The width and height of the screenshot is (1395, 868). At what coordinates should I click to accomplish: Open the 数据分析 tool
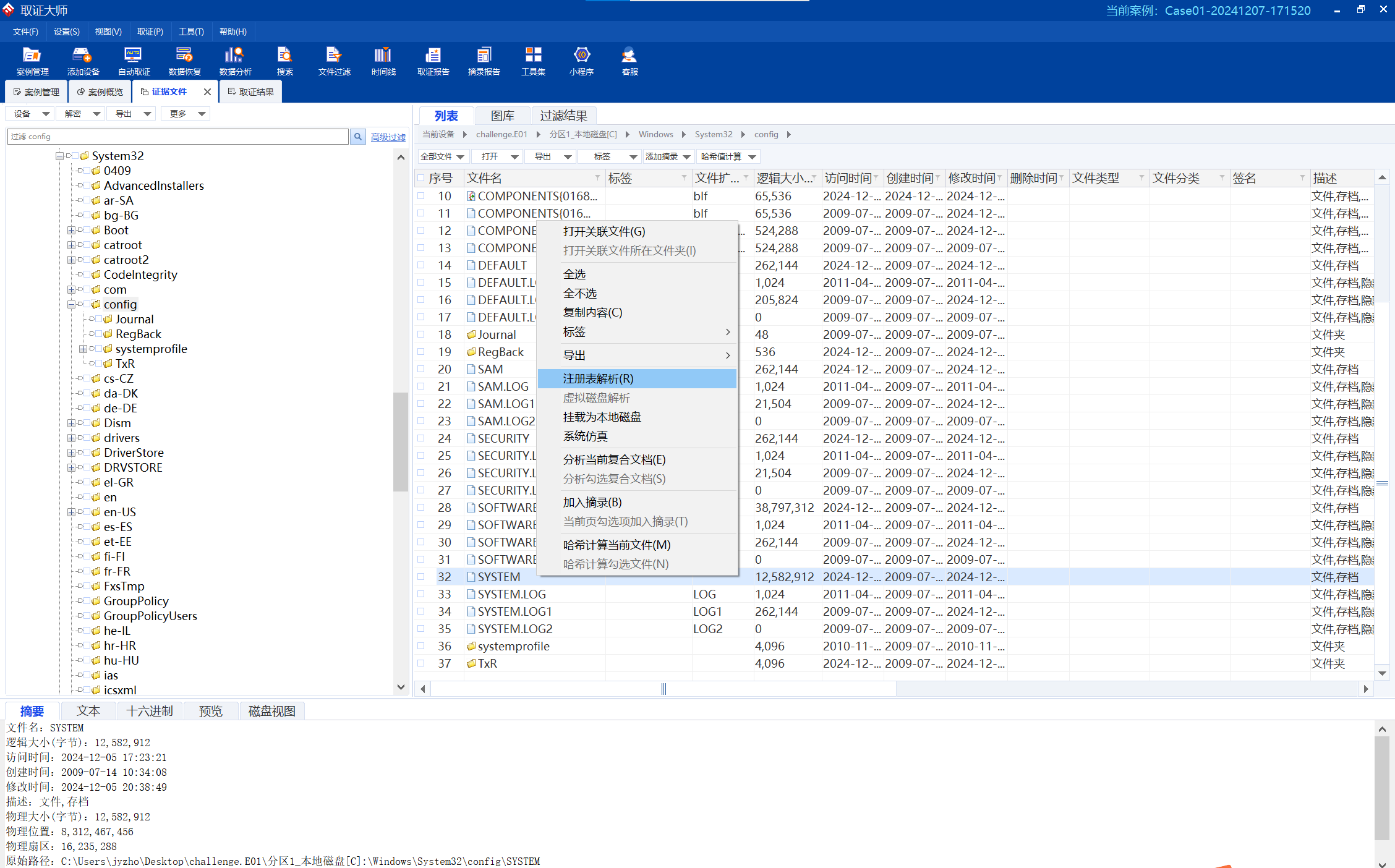pyautogui.click(x=235, y=61)
